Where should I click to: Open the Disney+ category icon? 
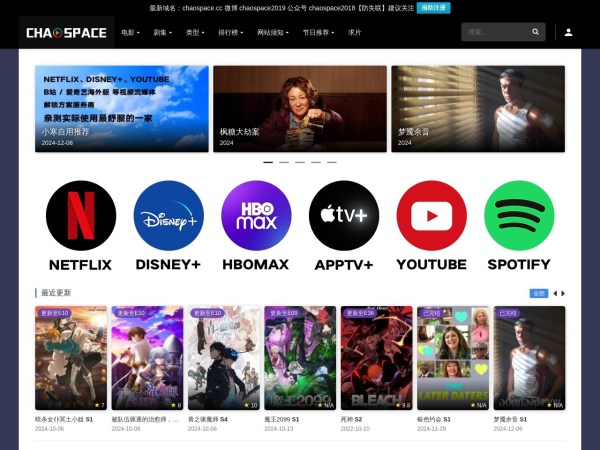(168, 216)
